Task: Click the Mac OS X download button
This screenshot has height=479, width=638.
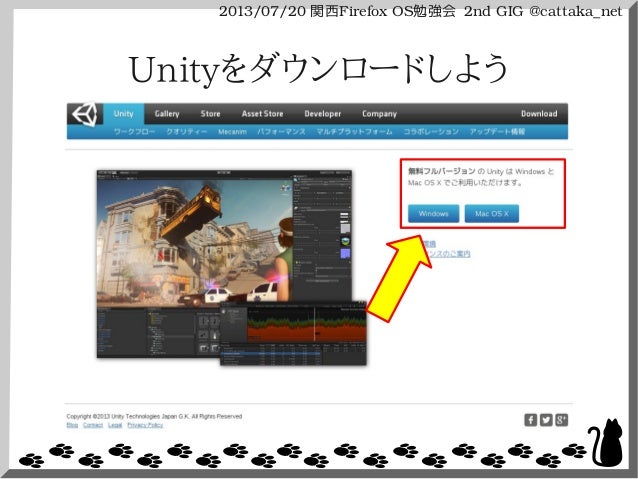Action: click(x=492, y=214)
